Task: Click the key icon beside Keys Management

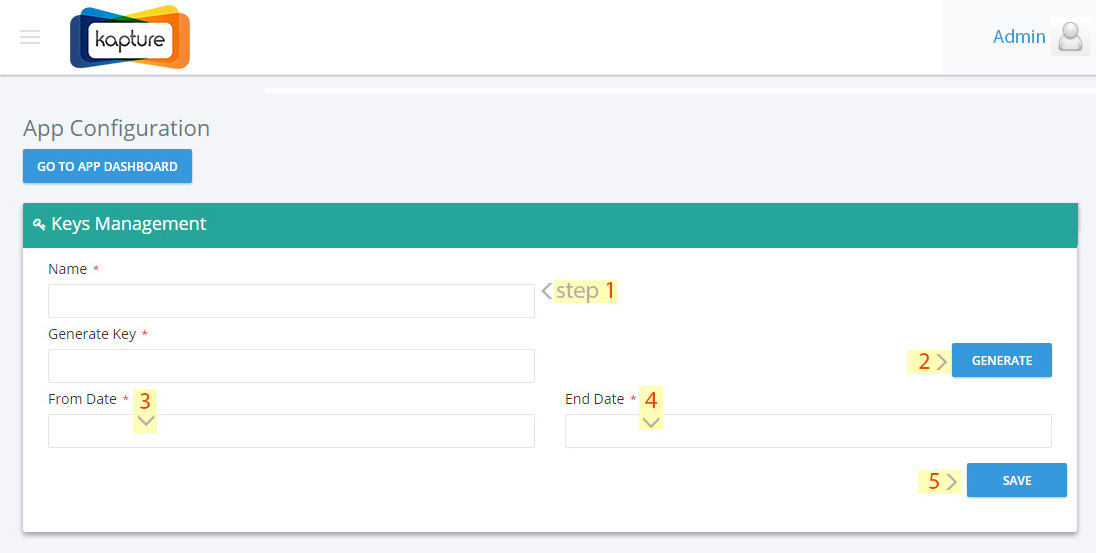Action: point(39,224)
